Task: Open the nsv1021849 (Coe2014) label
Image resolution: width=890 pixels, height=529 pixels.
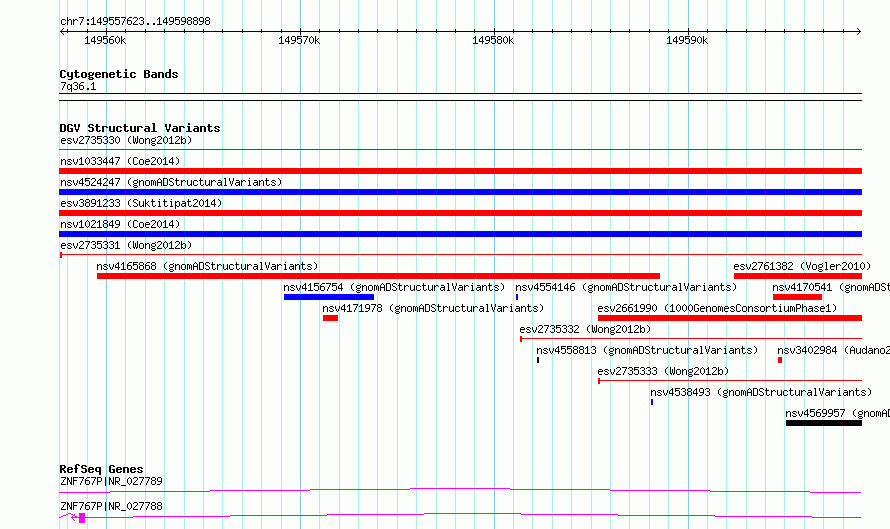Action: (x=120, y=224)
